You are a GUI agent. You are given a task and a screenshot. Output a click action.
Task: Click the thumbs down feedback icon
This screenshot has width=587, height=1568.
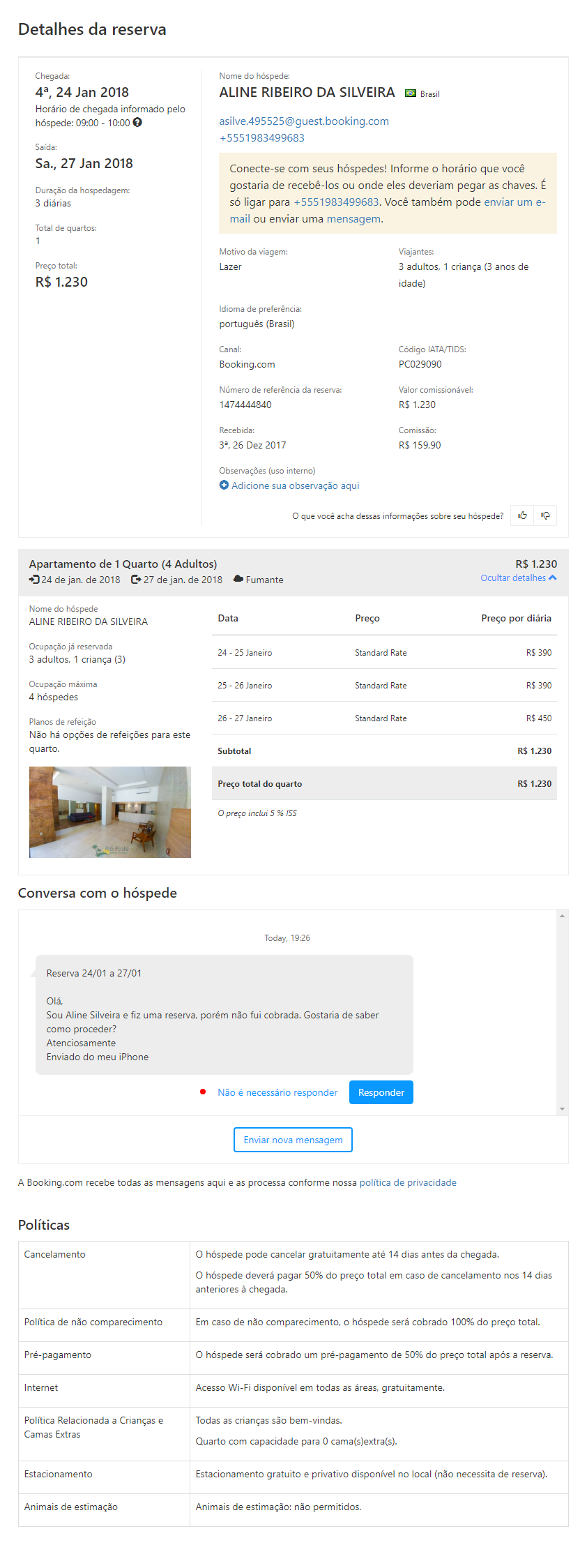click(x=545, y=515)
